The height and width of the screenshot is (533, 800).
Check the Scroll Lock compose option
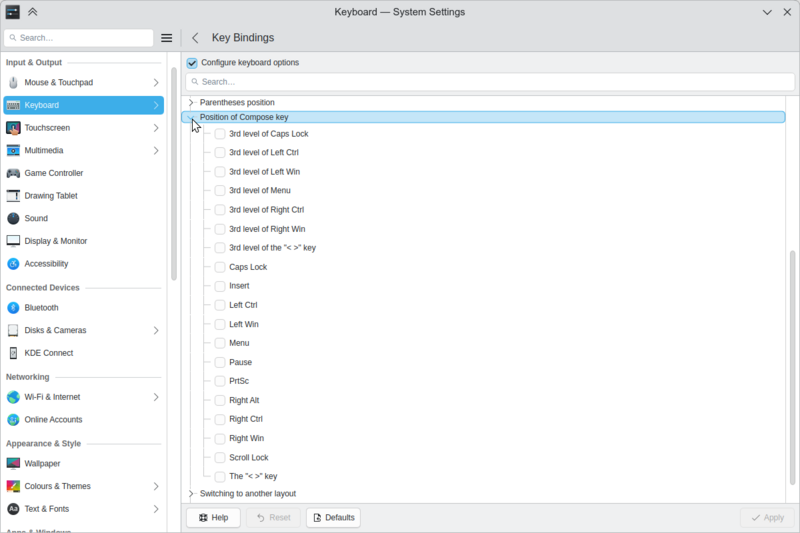point(220,457)
